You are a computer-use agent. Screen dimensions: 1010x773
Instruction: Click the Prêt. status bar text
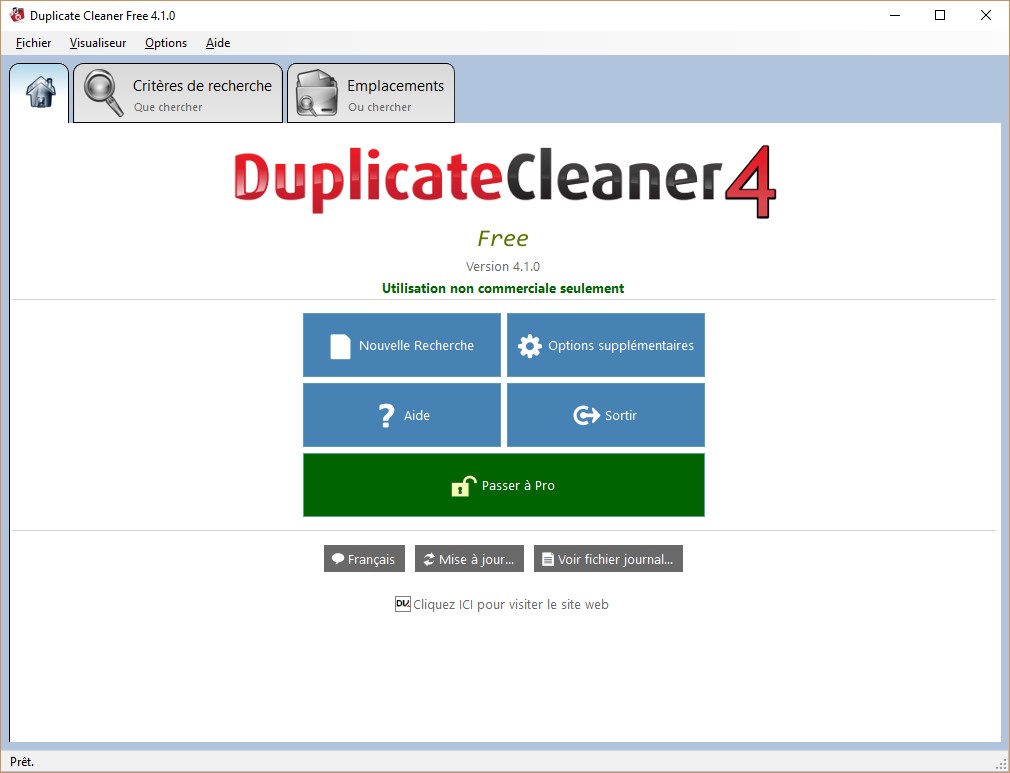coord(22,762)
